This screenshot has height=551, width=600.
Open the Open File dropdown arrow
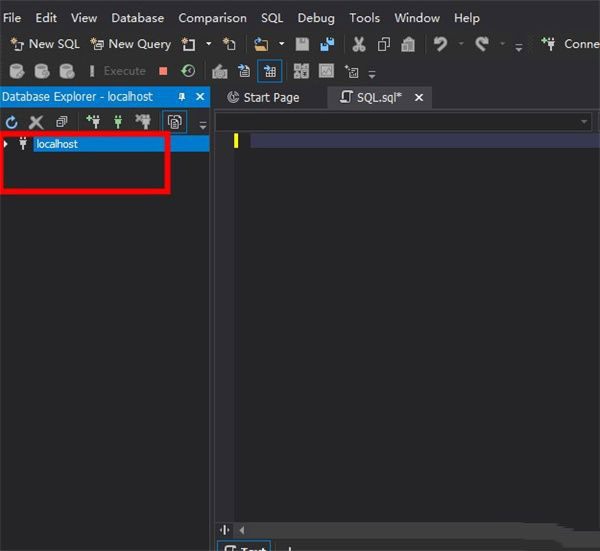coord(281,44)
